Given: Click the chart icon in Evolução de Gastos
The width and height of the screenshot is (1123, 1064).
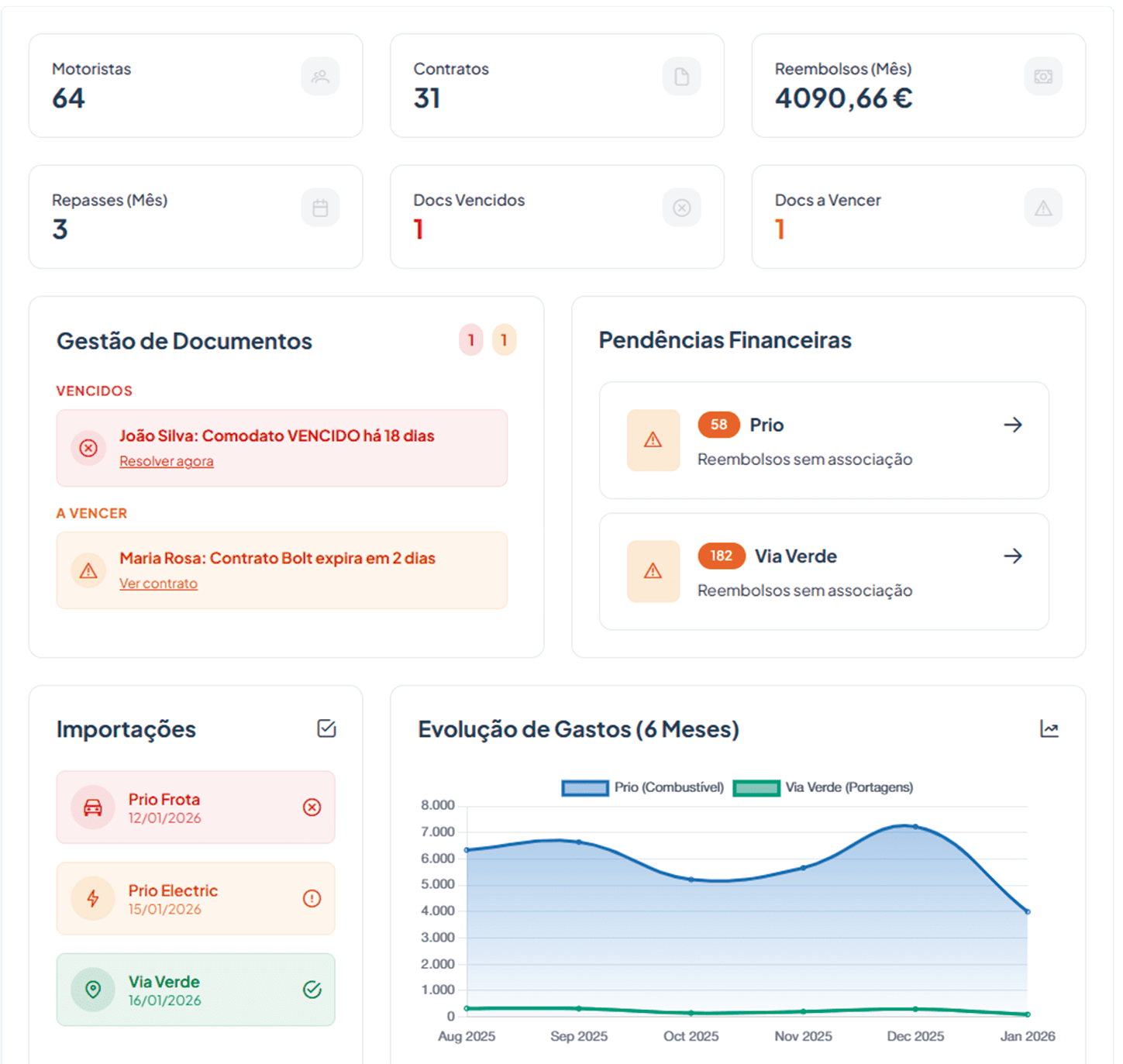Looking at the screenshot, I should [x=1049, y=728].
